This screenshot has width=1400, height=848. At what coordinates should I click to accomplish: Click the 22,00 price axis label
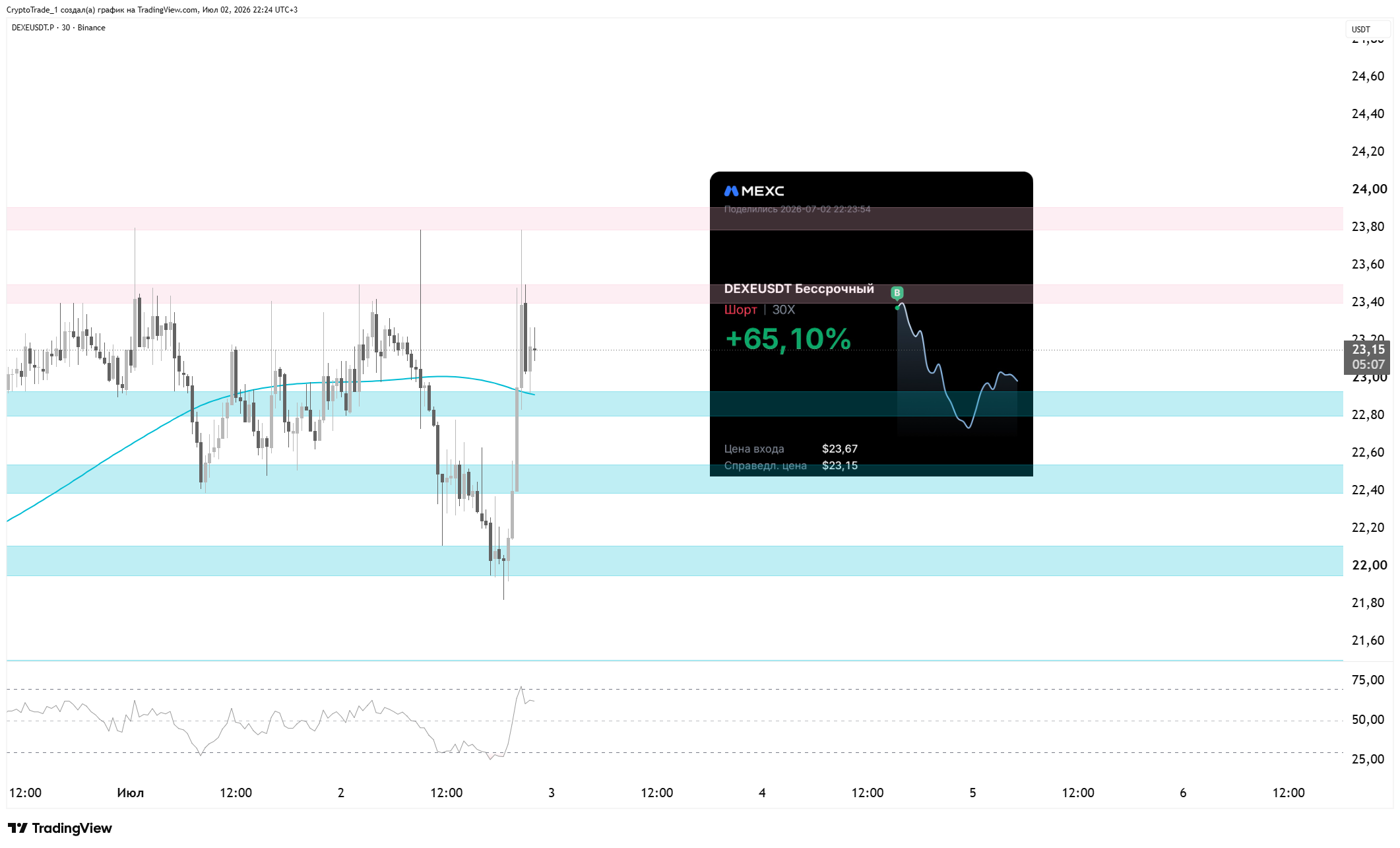pos(1369,565)
